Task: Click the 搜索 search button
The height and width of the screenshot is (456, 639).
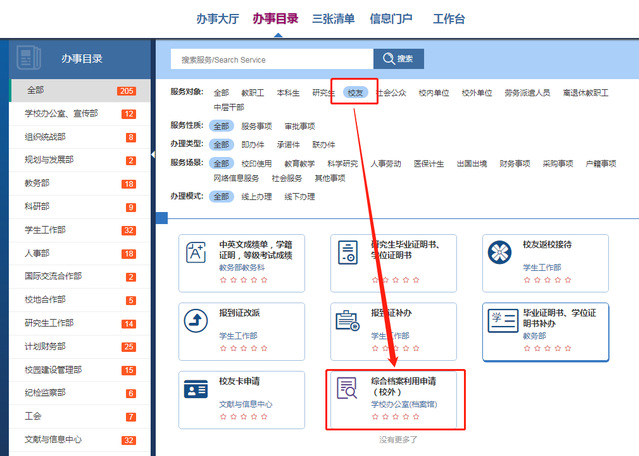Action: 399,59
